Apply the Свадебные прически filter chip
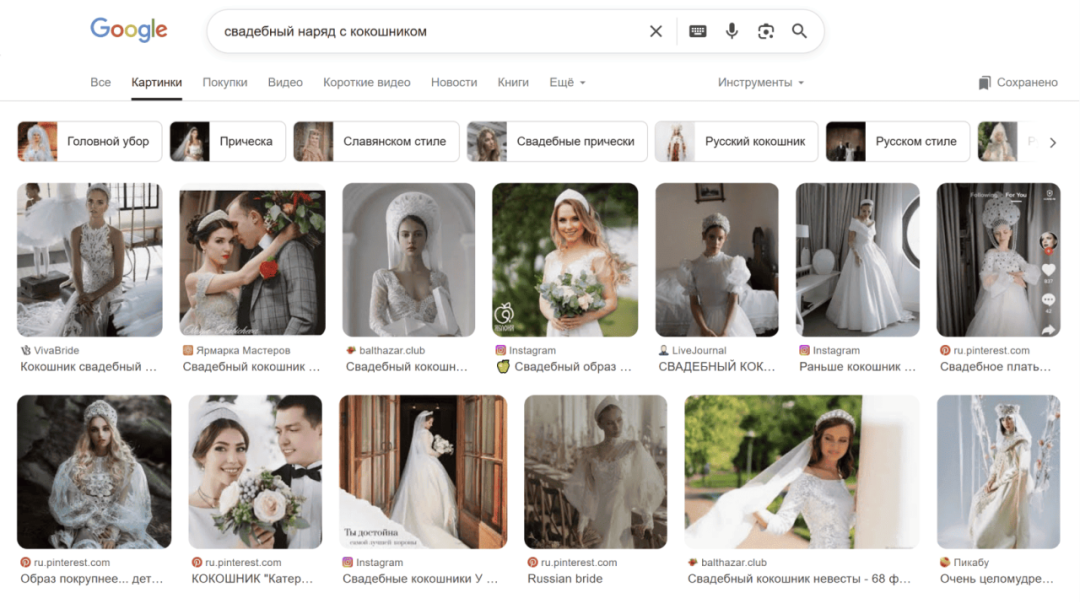 pyautogui.click(x=557, y=142)
